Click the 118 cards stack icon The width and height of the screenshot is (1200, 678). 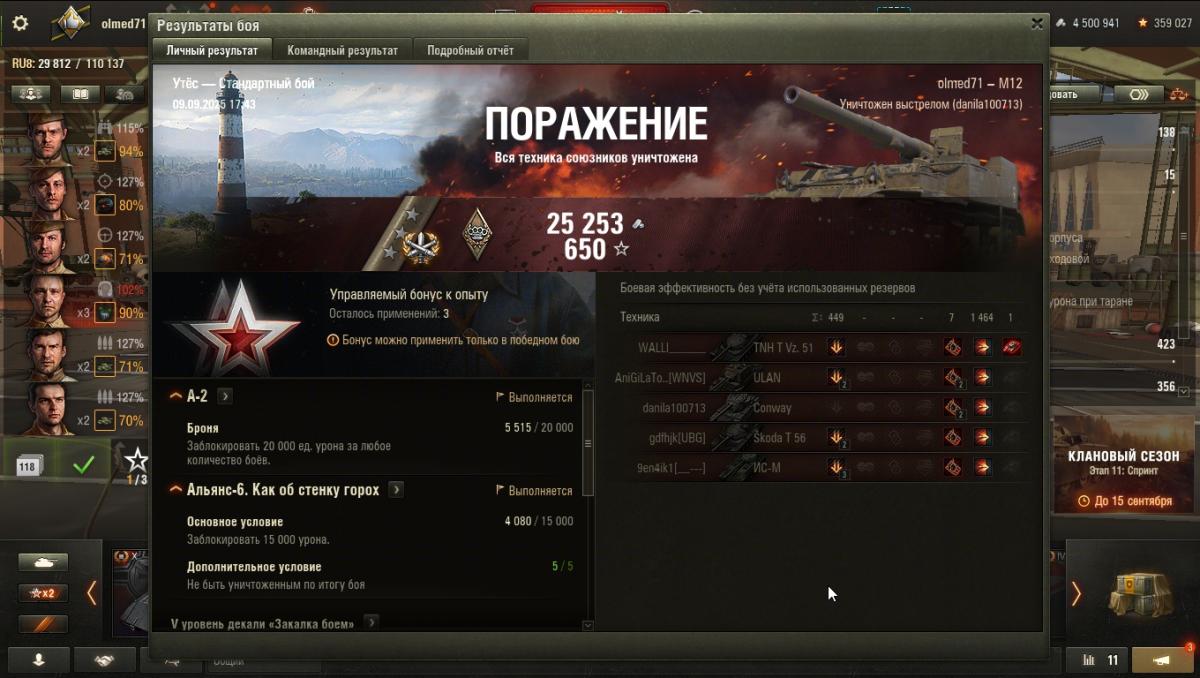point(30,464)
